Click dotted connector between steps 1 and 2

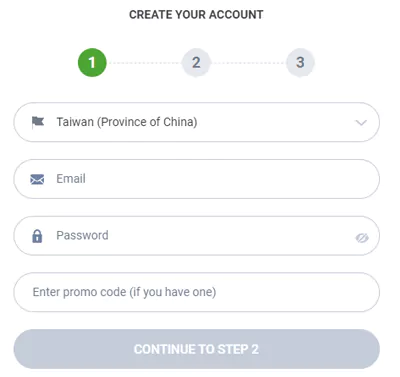pyautogui.click(x=144, y=63)
